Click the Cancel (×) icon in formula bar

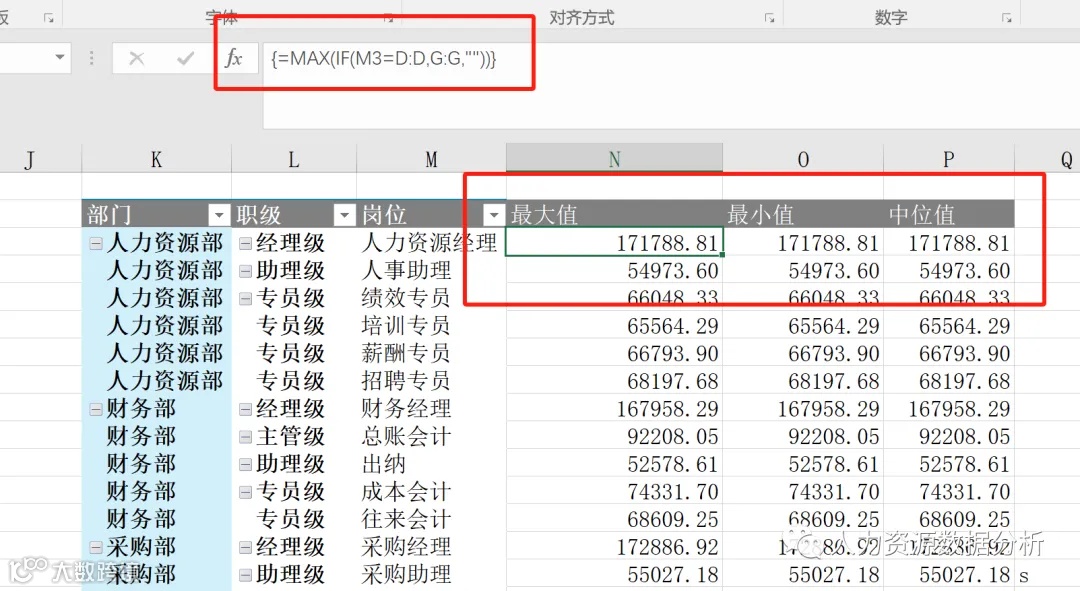(x=137, y=58)
